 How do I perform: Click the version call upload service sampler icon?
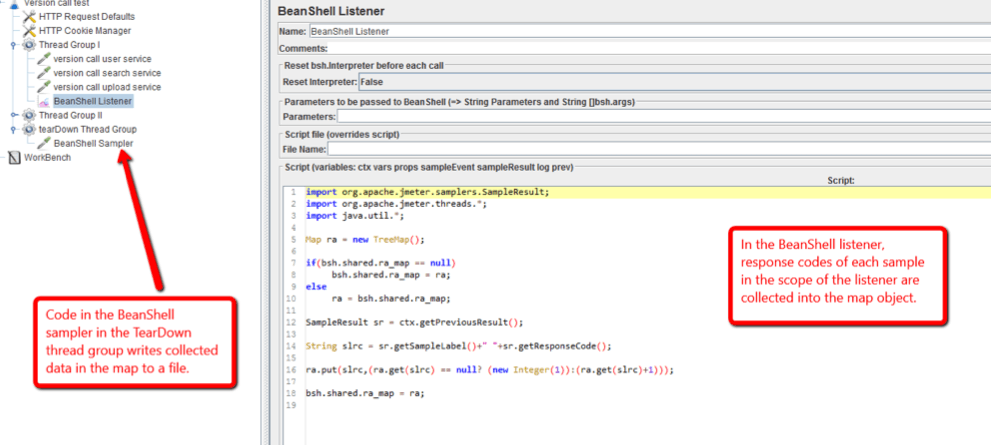44,87
